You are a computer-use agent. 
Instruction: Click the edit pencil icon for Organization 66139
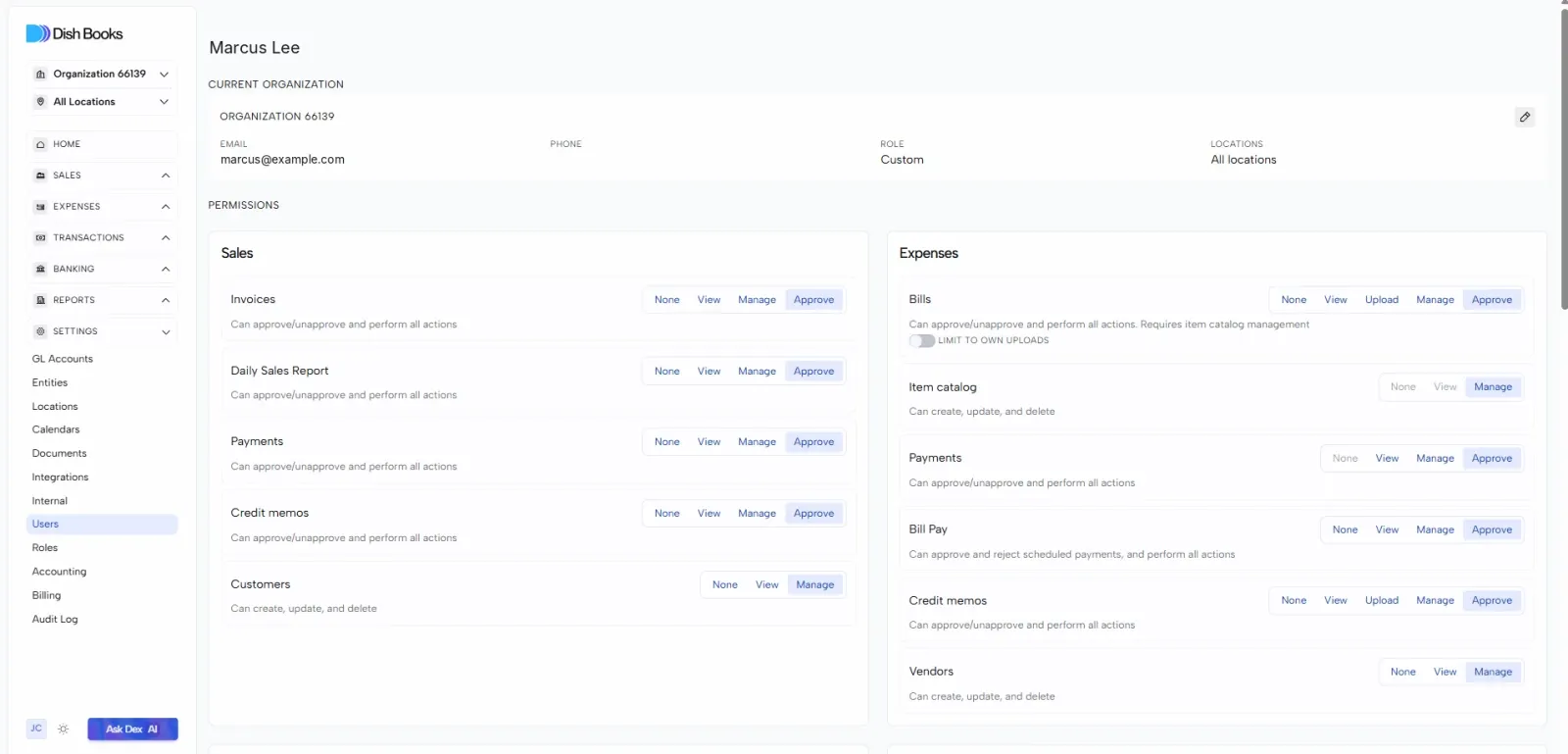click(x=1525, y=117)
